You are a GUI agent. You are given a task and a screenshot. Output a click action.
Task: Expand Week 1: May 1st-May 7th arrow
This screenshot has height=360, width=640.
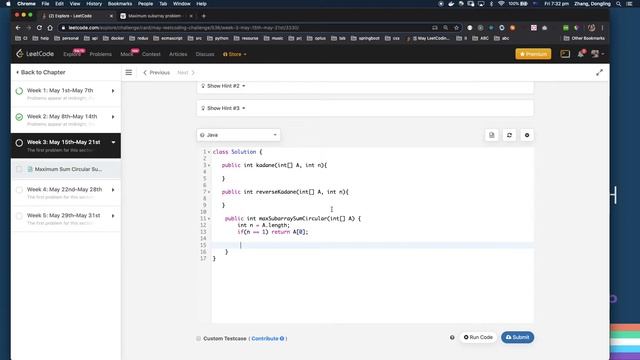click(113, 91)
